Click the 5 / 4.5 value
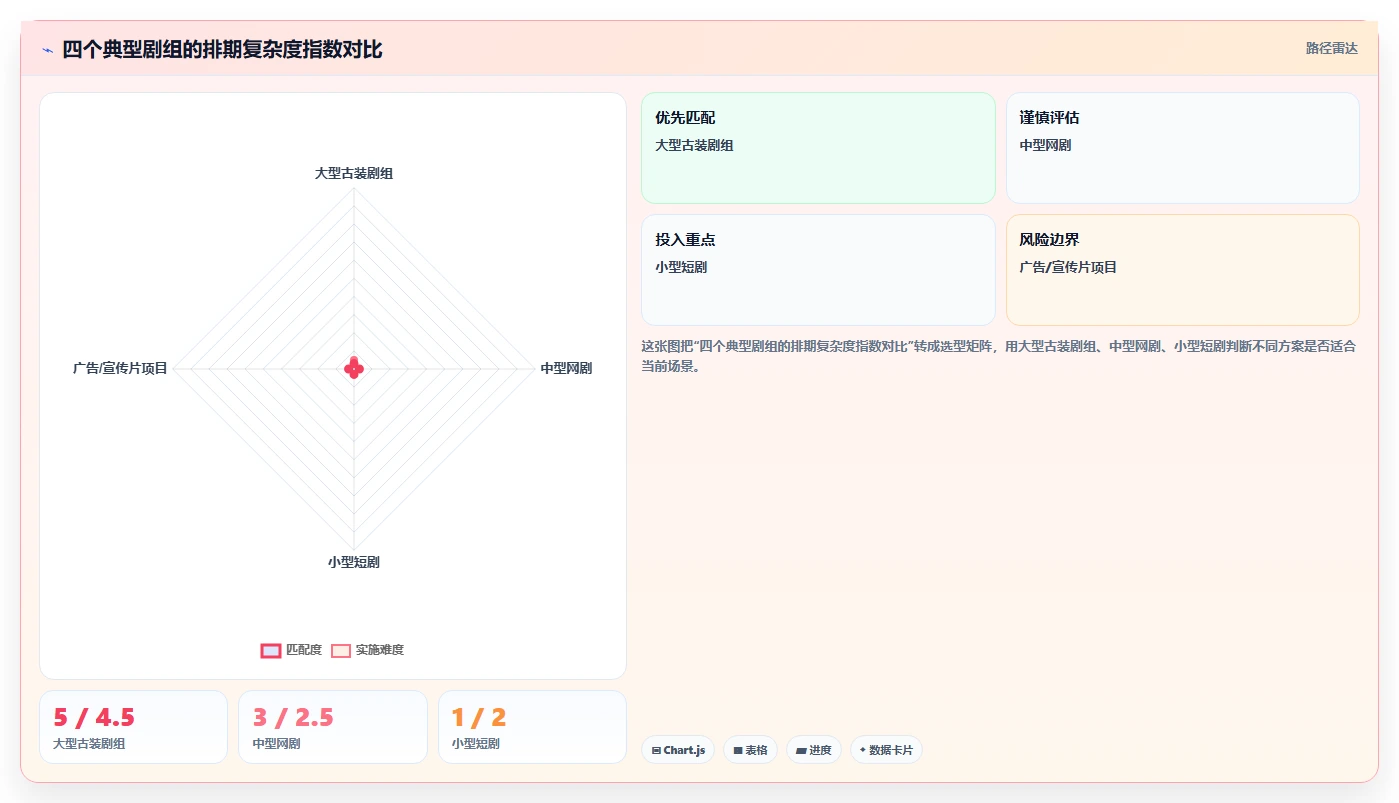This screenshot has height=803, width=1399. [94, 718]
